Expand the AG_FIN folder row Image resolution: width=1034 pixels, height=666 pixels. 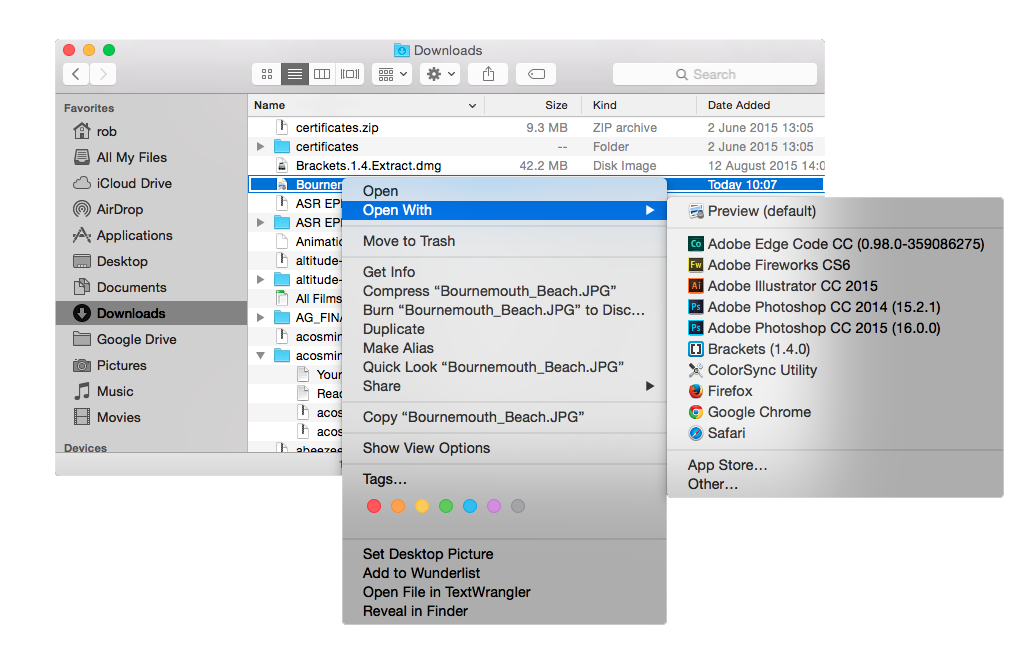tap(261, 317)
